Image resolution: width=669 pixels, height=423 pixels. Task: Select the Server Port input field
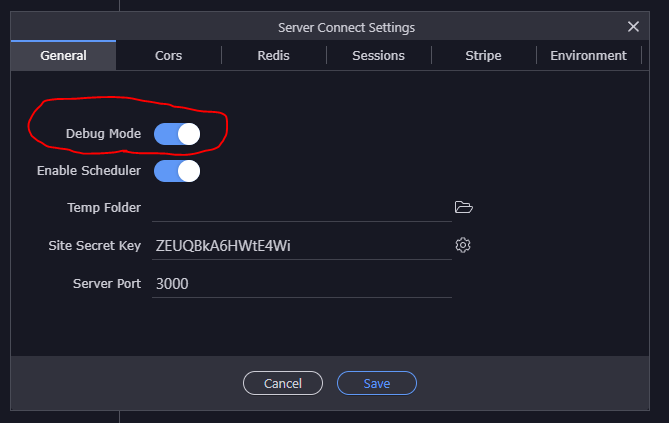tap(300, 284)
